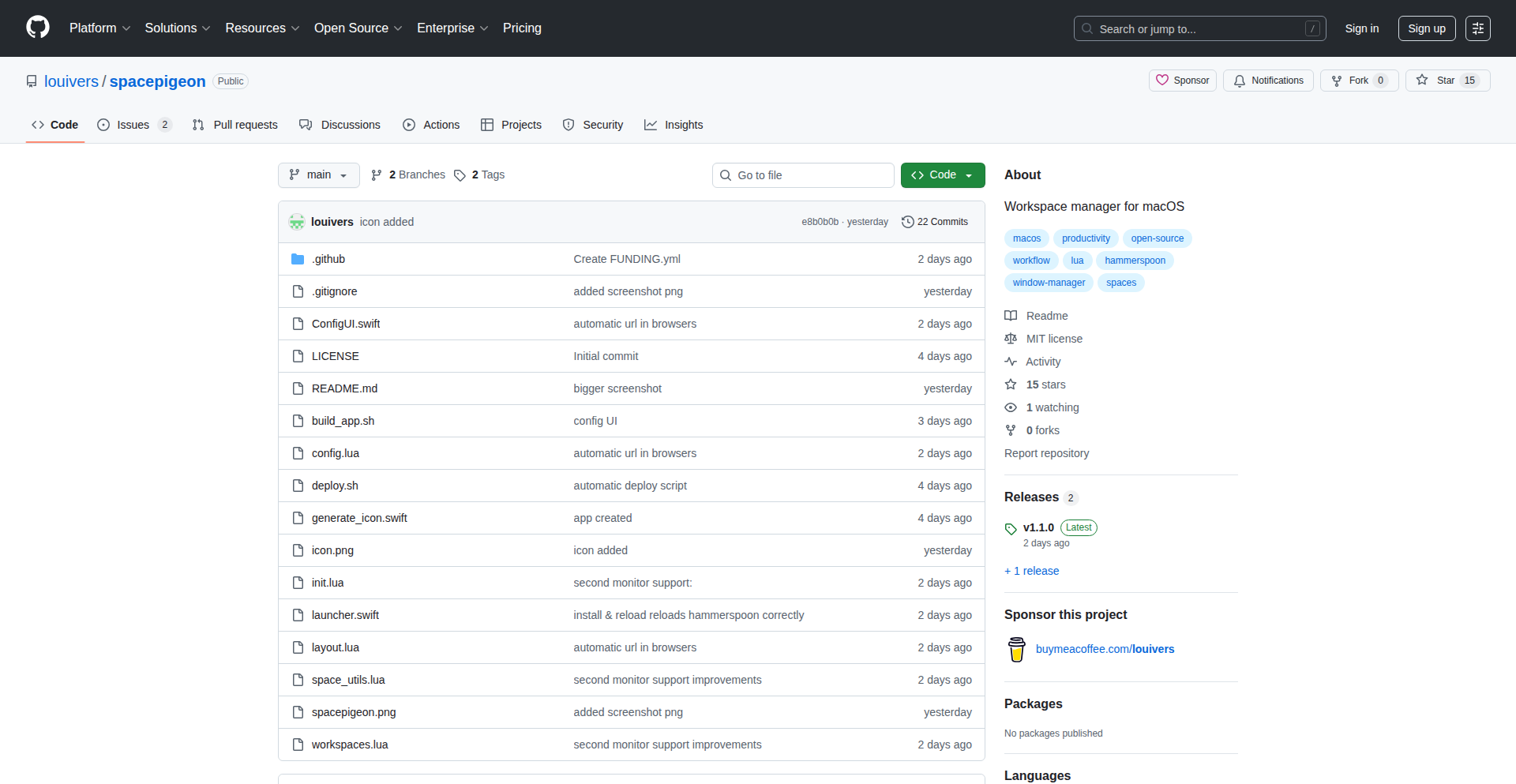This screenshot has height=784, width=1516.
Task: Toggle Notifications for this repository
Action: (1268, 81)
